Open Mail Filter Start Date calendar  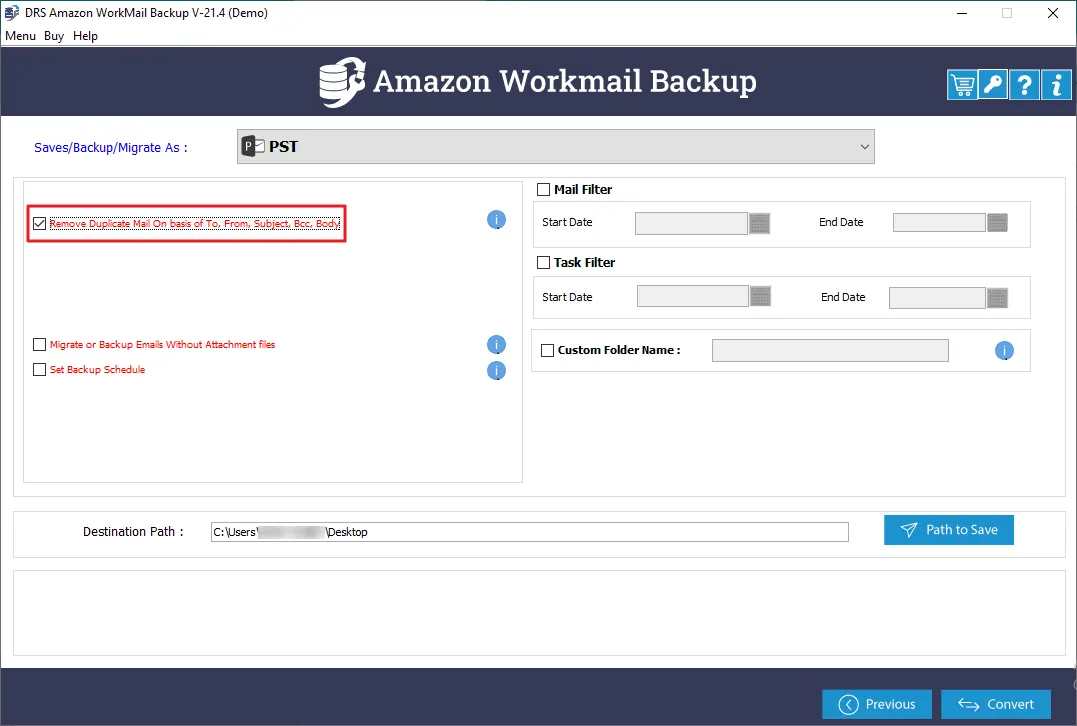pyautogui.click(x=759, y=223)
